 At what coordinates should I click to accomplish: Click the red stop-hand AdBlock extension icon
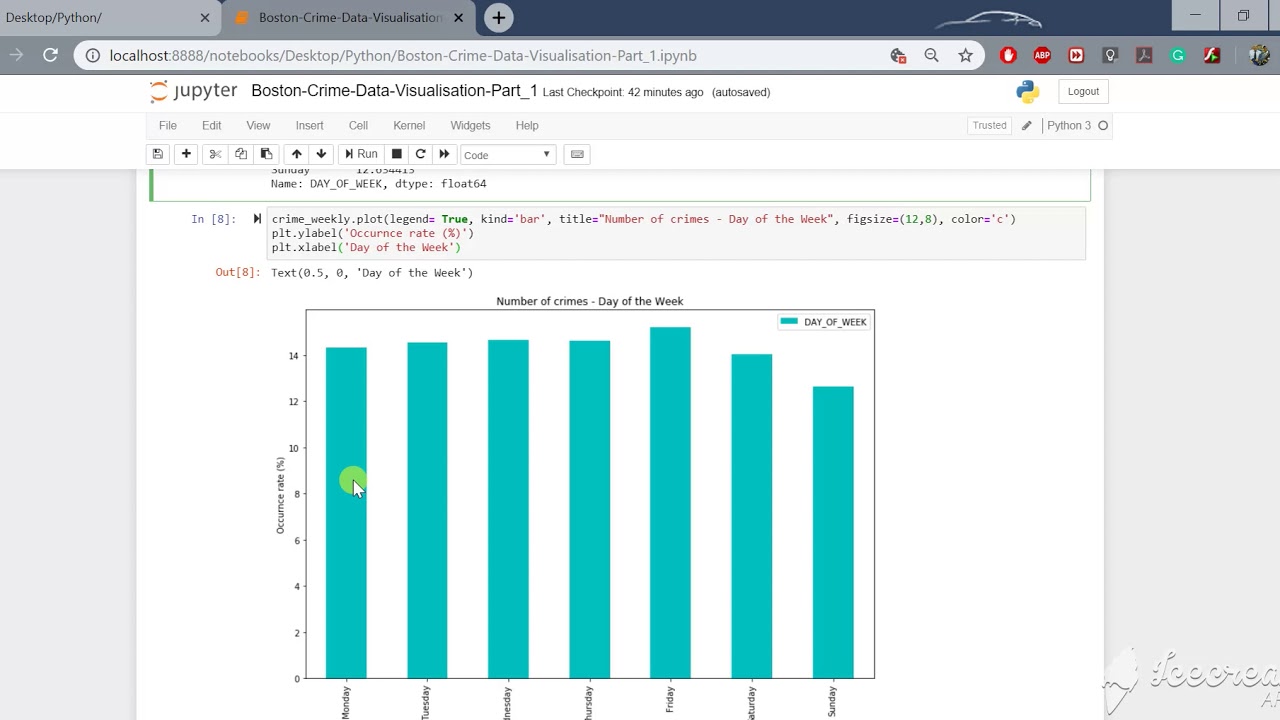[x=1008, y=56]
